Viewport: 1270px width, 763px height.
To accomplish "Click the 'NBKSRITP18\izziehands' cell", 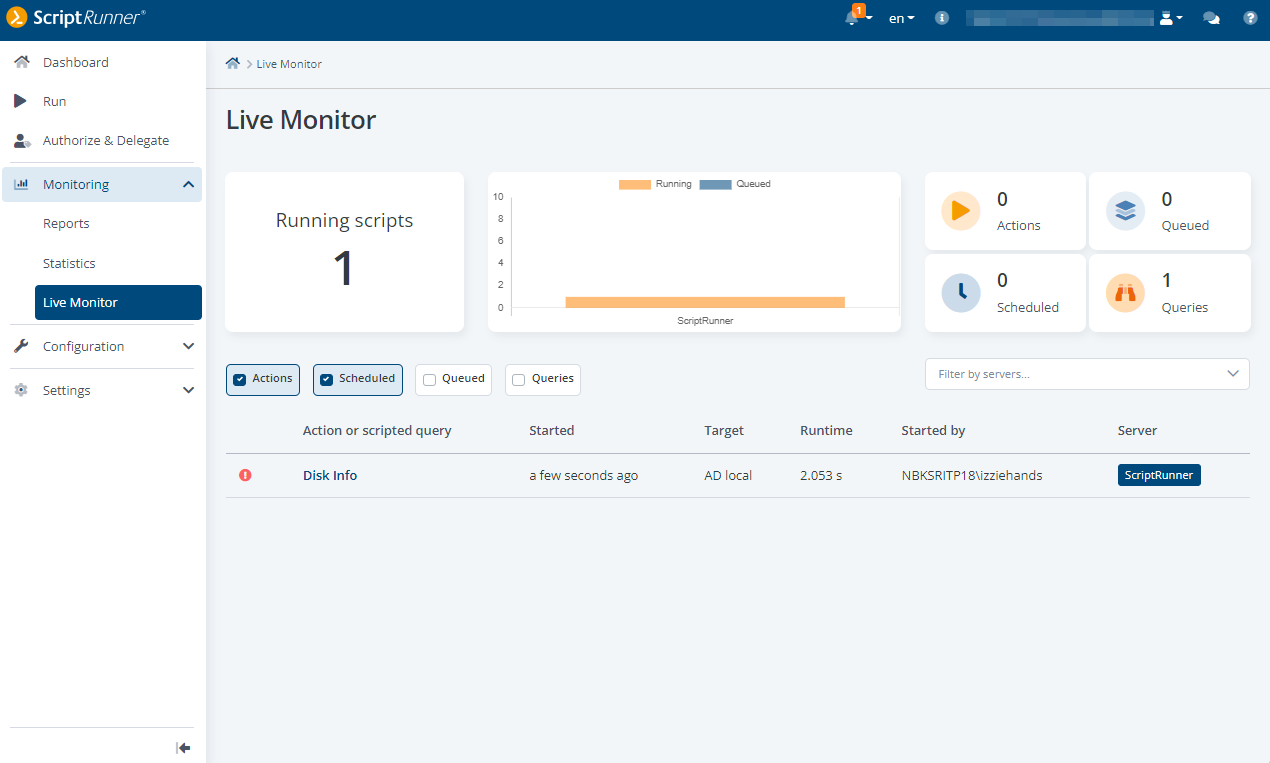I will coord(972,475).
